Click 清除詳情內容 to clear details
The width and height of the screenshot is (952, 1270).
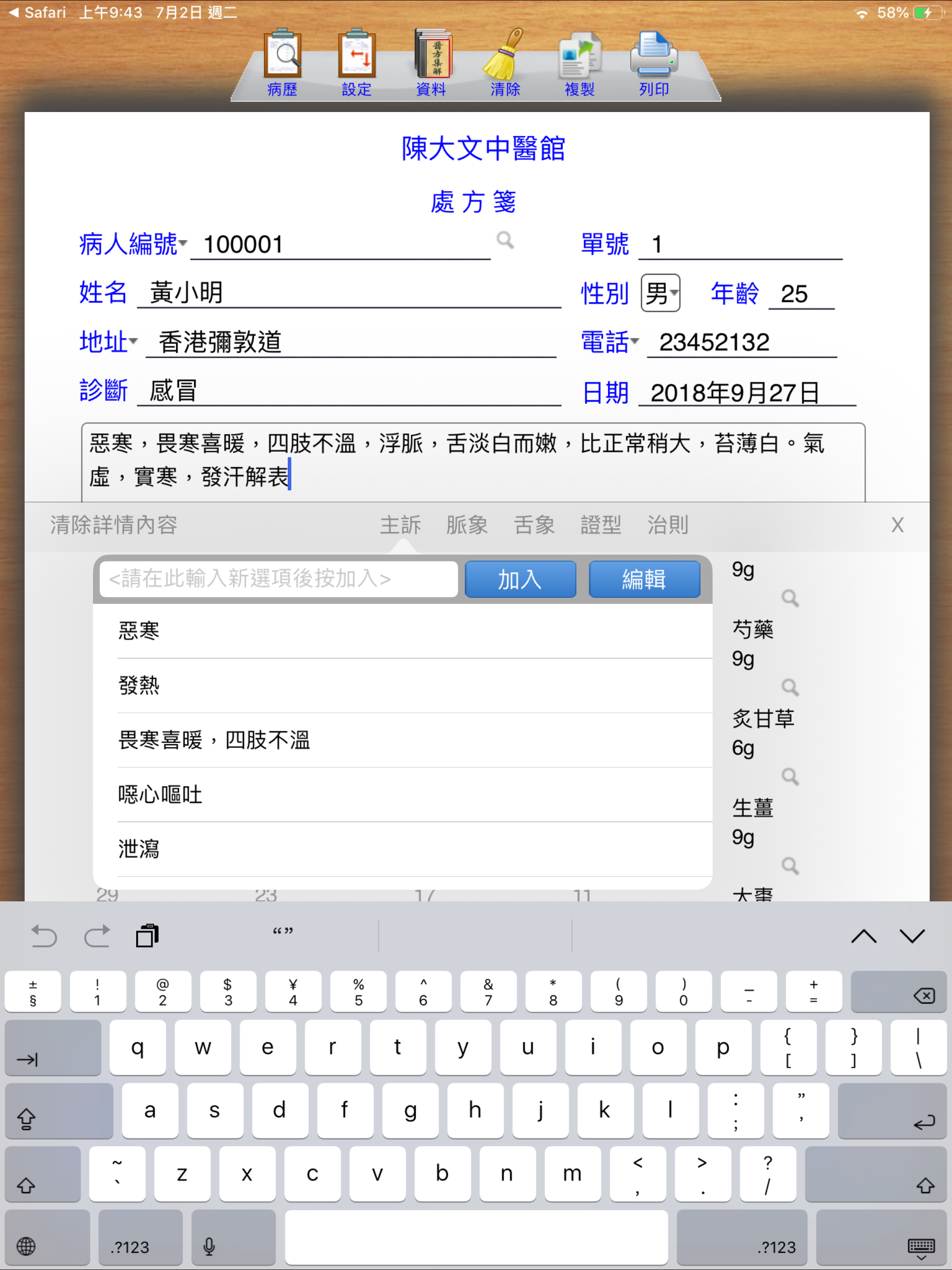tap(114, 525)
